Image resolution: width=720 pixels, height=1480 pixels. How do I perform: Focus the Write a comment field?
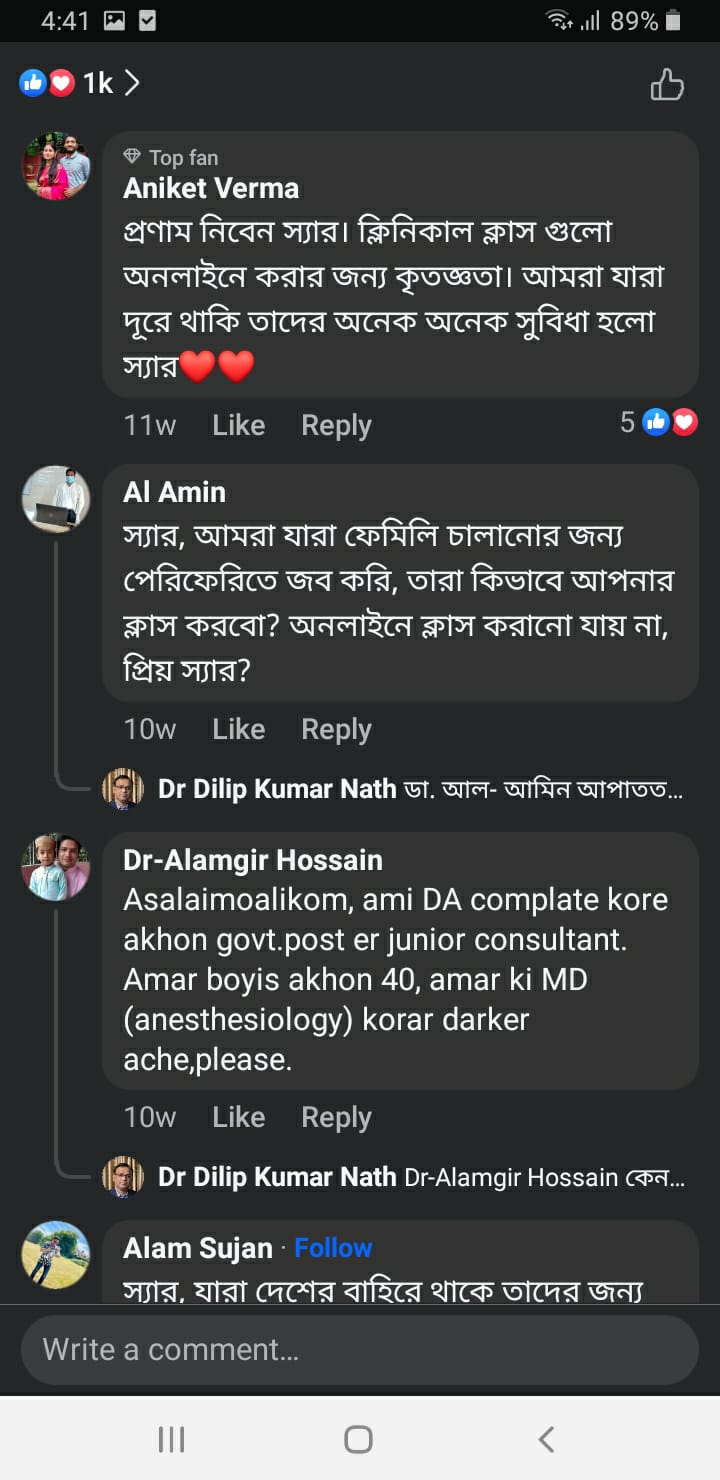(x=360, y=1350)
